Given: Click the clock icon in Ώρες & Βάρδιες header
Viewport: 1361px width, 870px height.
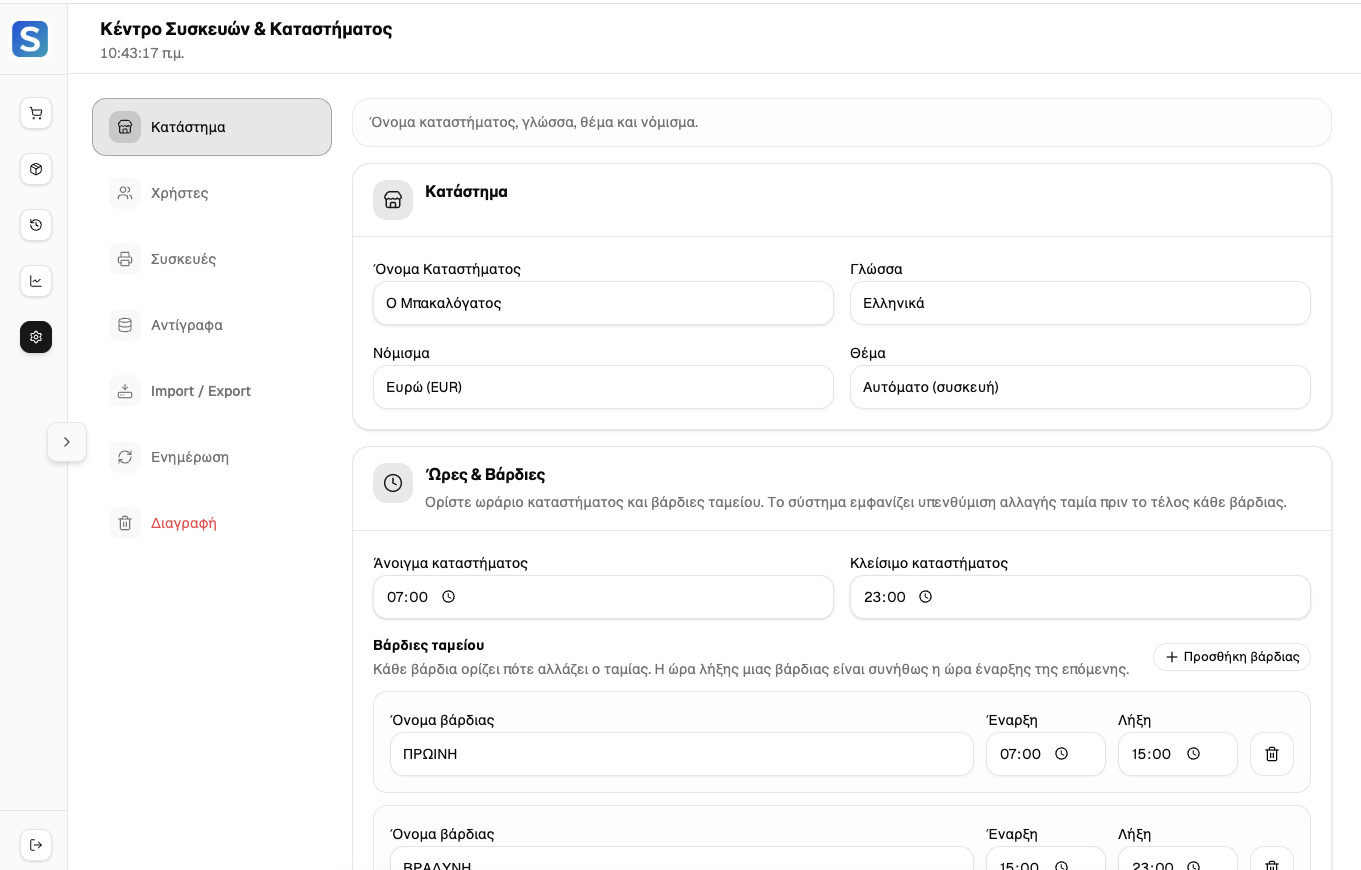Looking at the screenshot, I should pyautogui.click(x=393, y=483).
